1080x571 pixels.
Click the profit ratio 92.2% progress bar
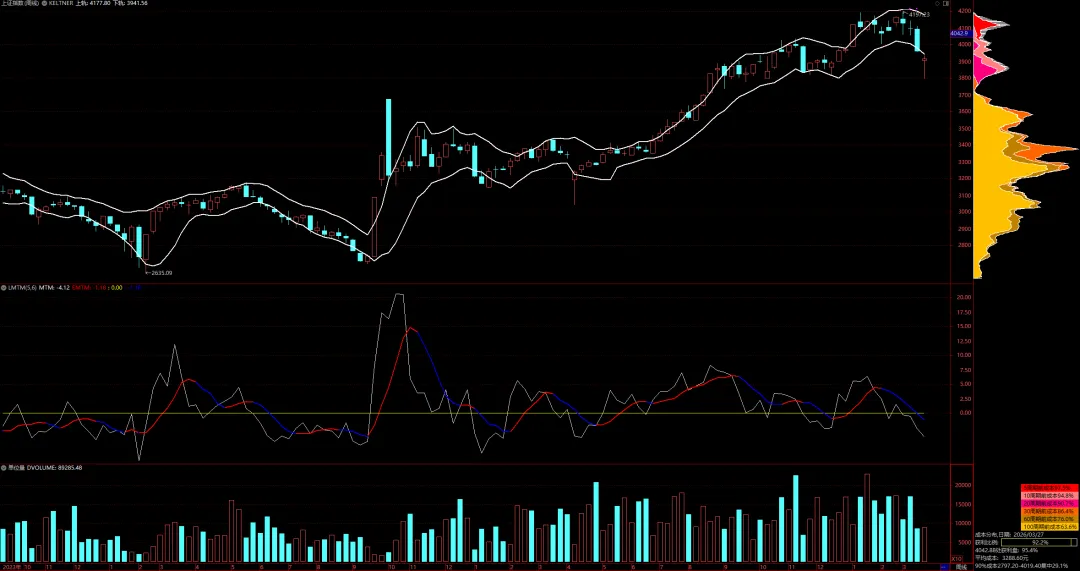1039,542
